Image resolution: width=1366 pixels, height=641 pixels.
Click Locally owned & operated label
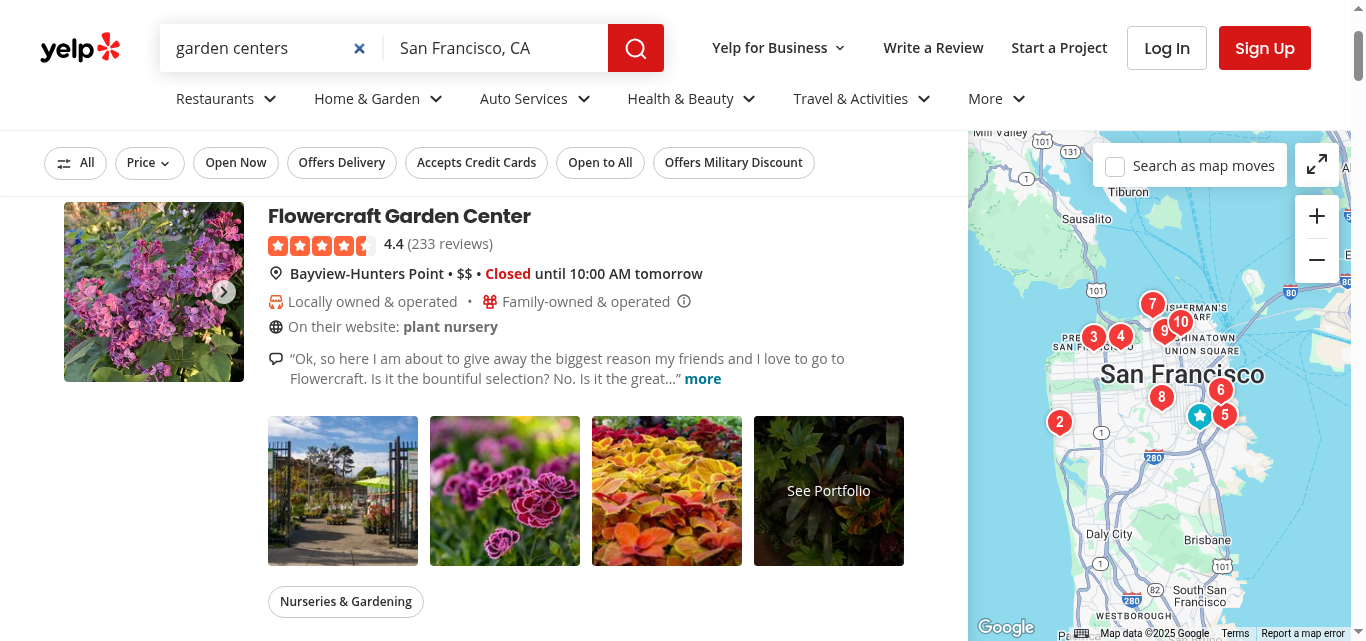(x=372, y=301)
